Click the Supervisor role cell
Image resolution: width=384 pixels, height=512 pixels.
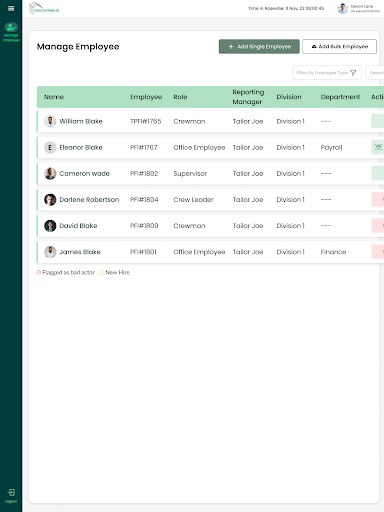click(190, 173)
